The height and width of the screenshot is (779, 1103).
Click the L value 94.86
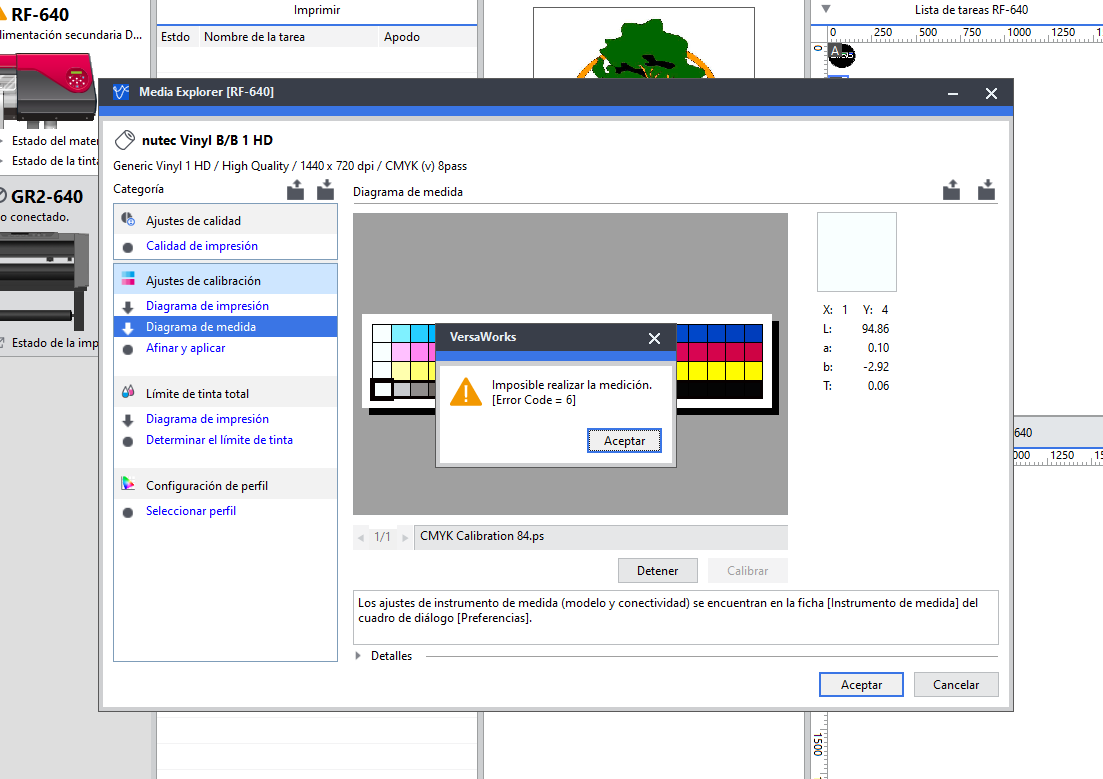point(875,329)
